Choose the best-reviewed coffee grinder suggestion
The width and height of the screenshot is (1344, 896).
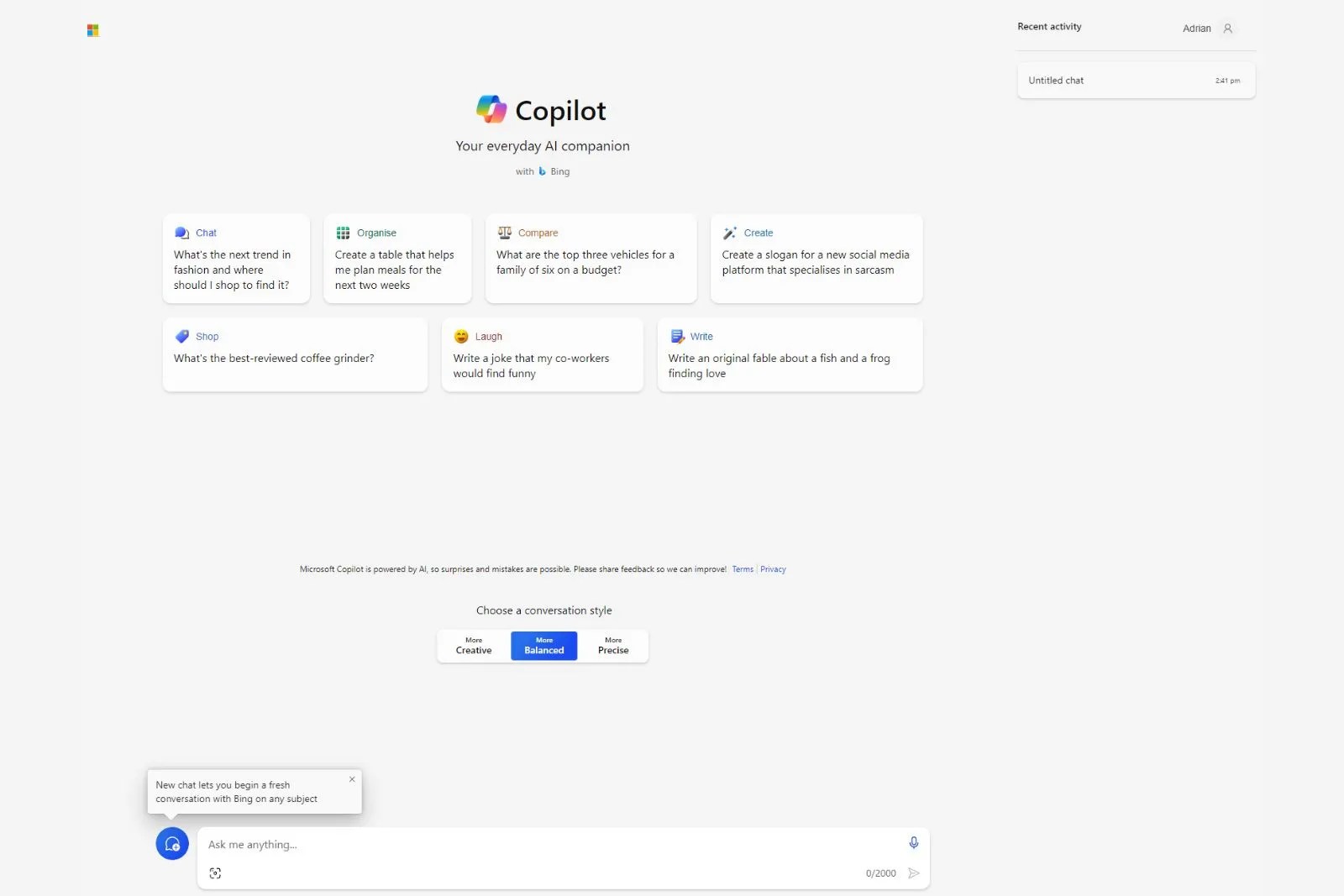click(295, 354)
